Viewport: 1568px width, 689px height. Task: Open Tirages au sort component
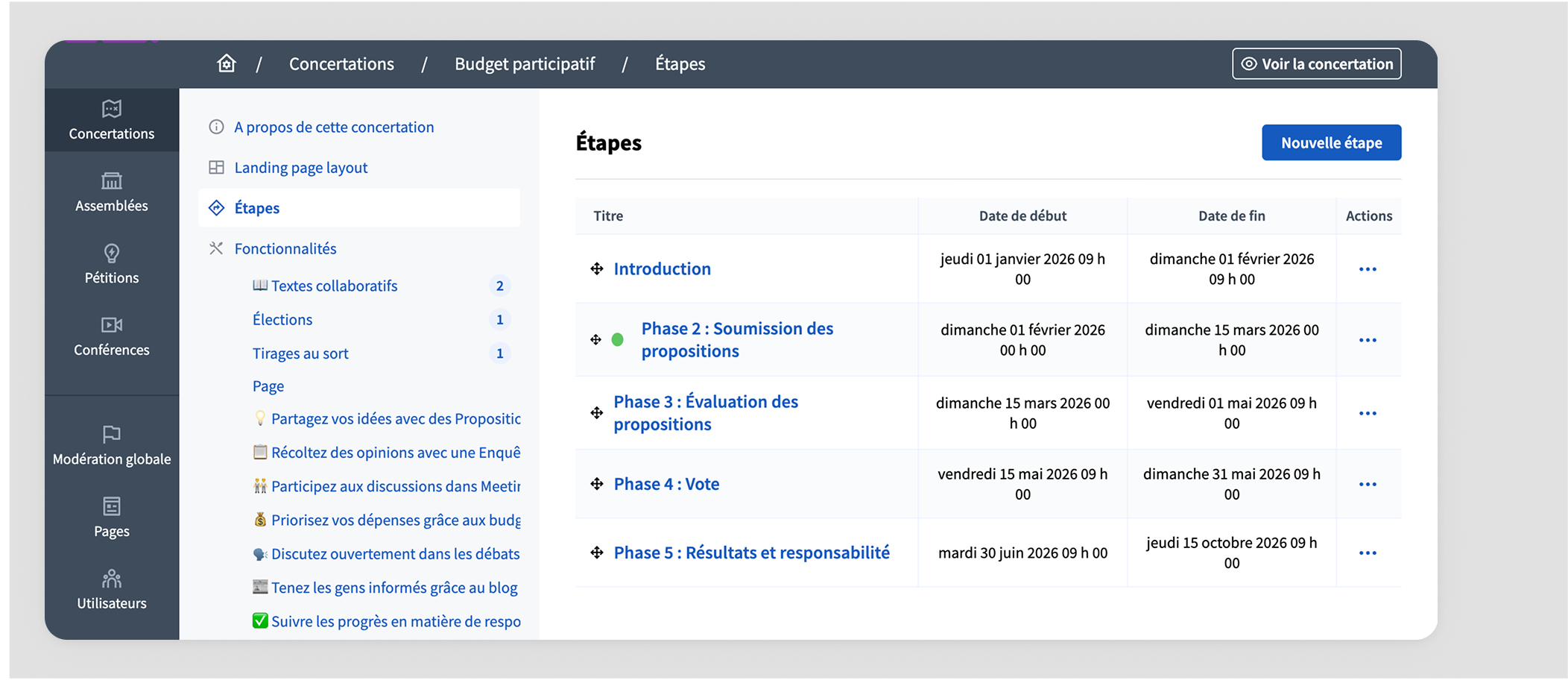[x=300, y=353]
